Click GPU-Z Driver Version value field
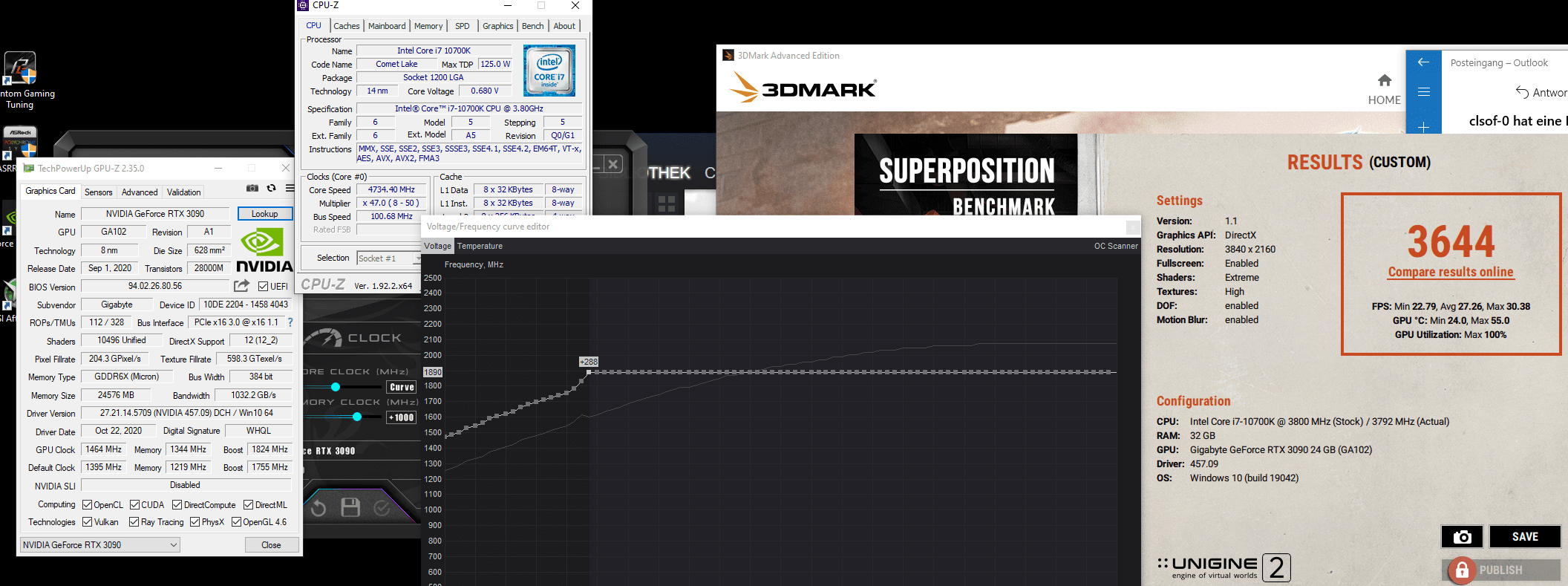1568x586 pixels. (186, 413)
